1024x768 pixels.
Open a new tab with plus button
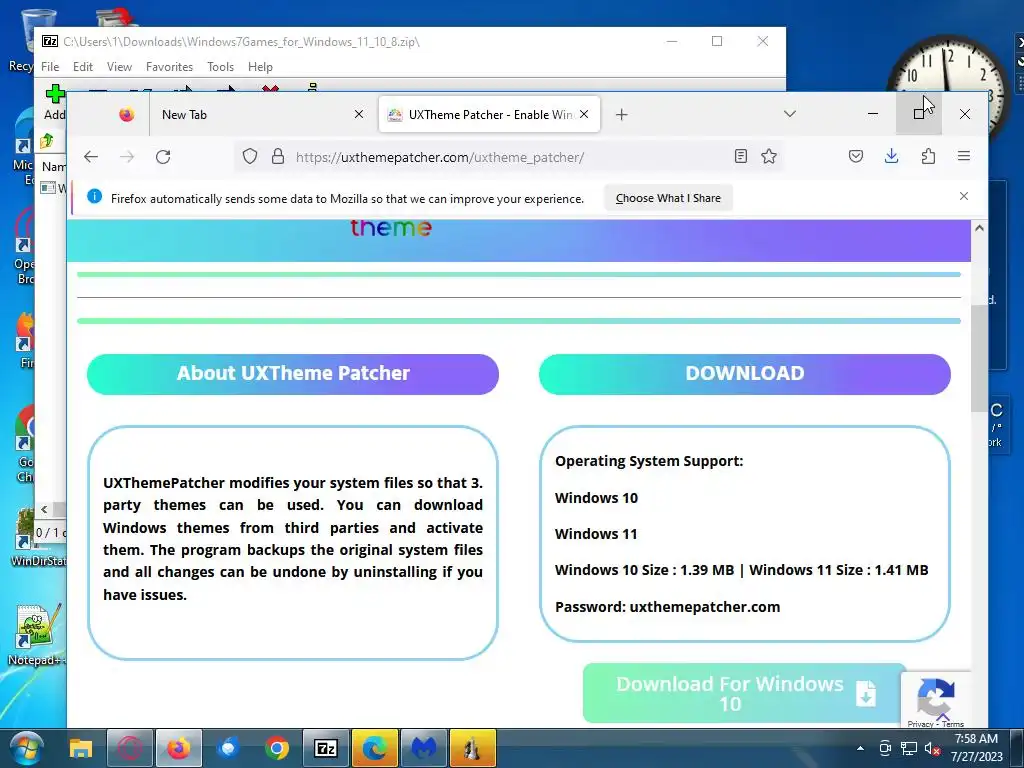coord(622,115)
